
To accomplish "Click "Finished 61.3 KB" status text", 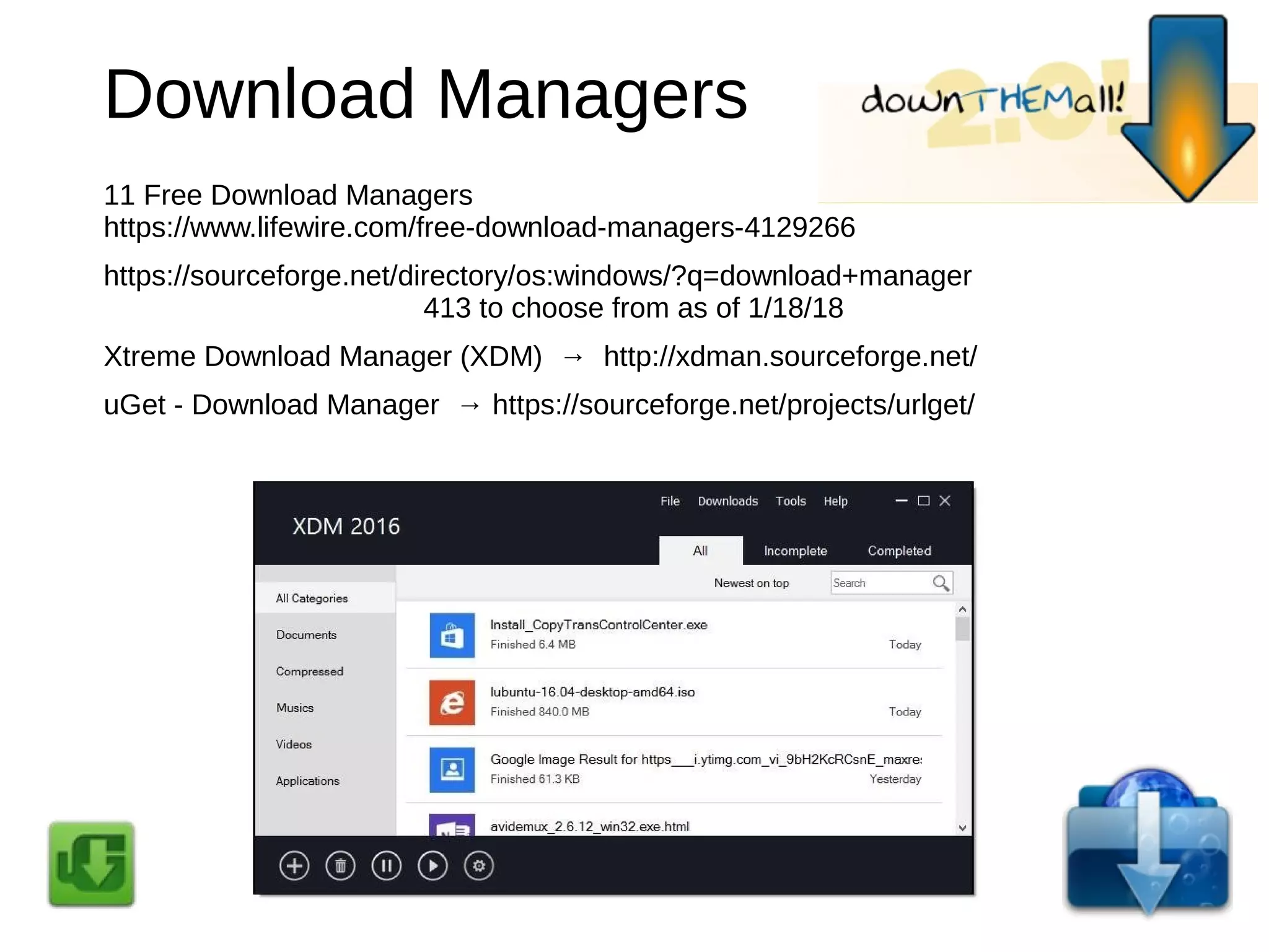I will pos(535,779).
